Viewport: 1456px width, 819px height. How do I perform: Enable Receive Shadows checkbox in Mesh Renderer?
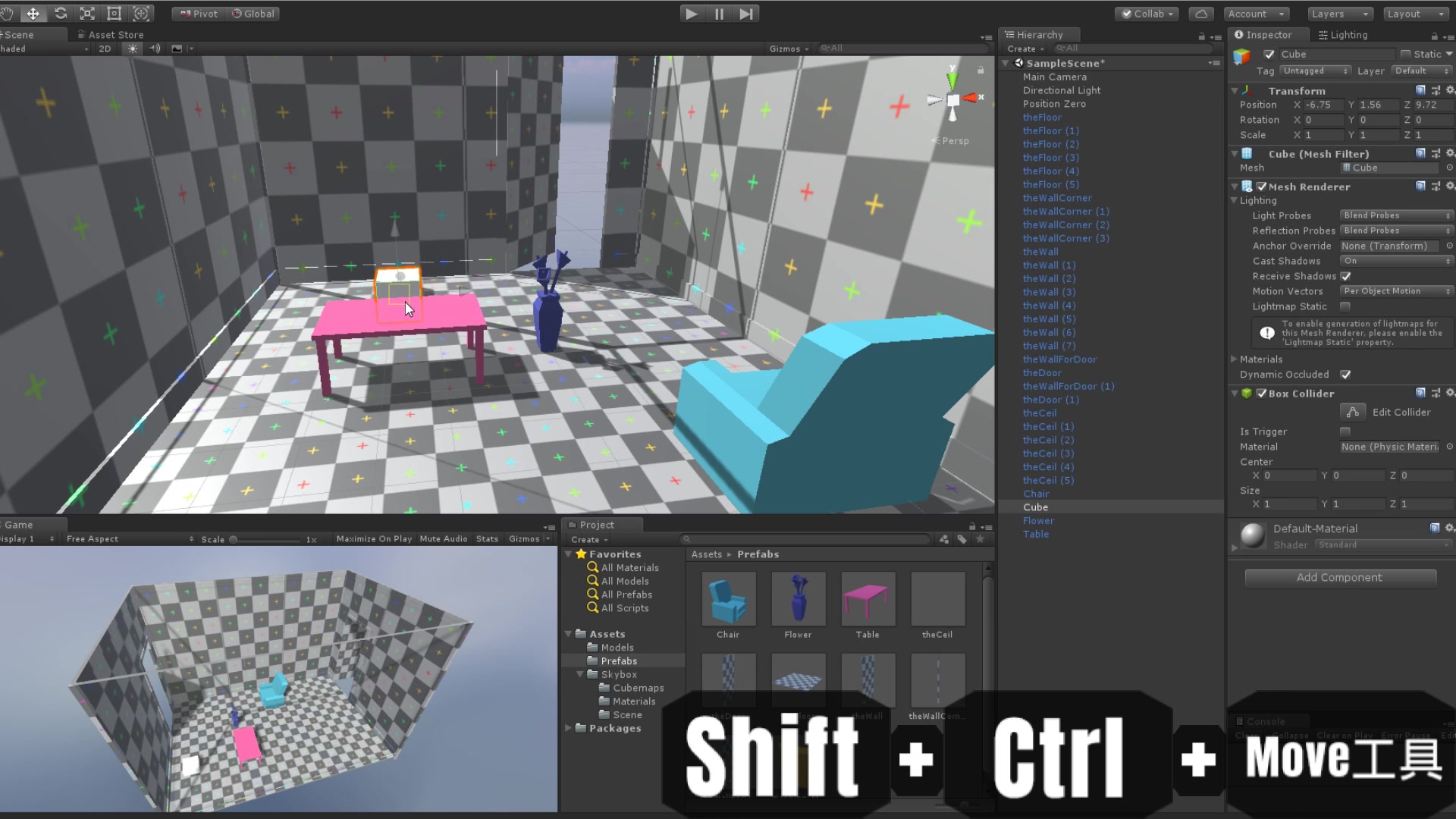(1346, 276)
